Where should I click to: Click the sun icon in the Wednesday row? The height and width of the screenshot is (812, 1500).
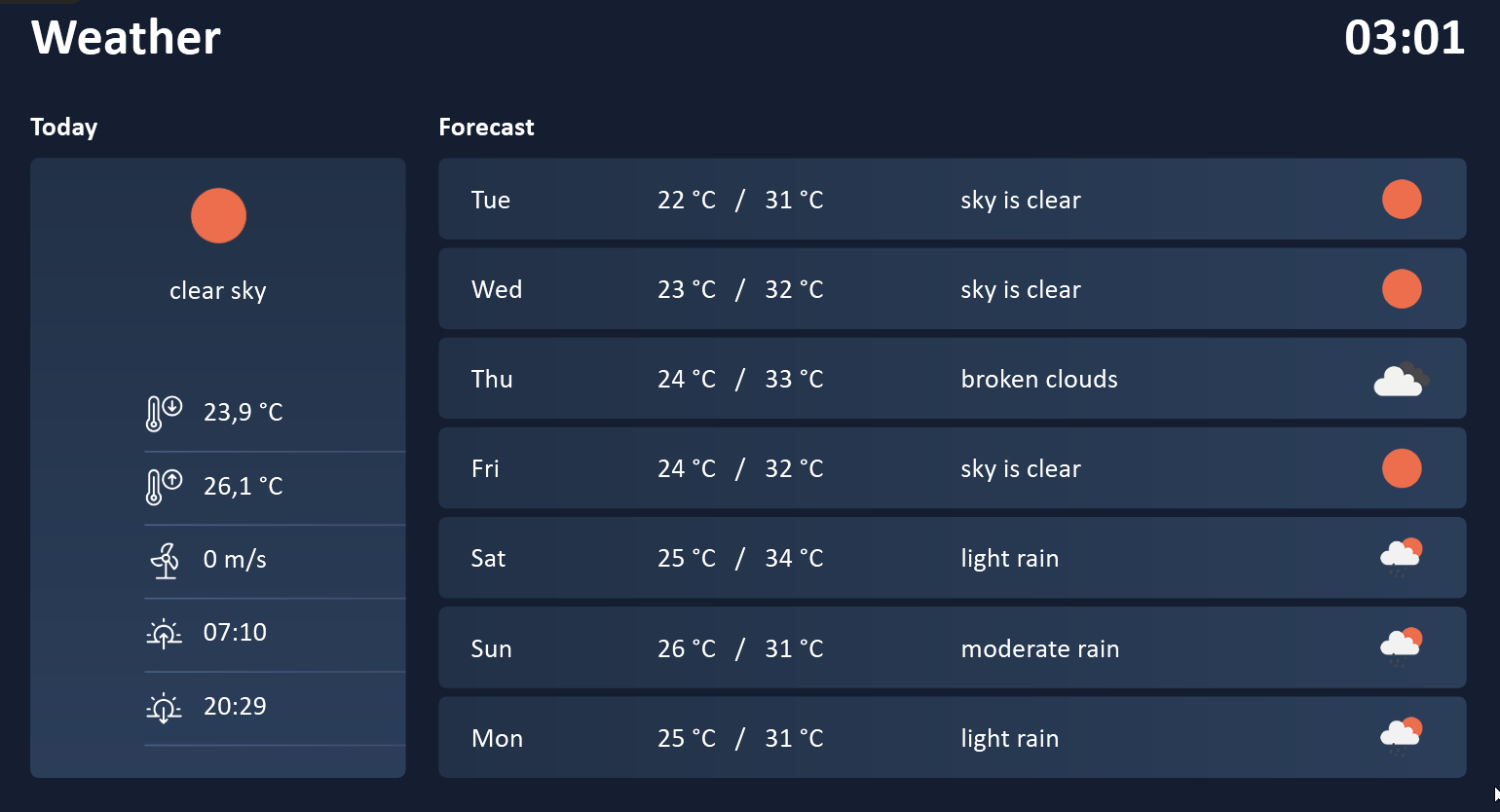(1402, 289)
